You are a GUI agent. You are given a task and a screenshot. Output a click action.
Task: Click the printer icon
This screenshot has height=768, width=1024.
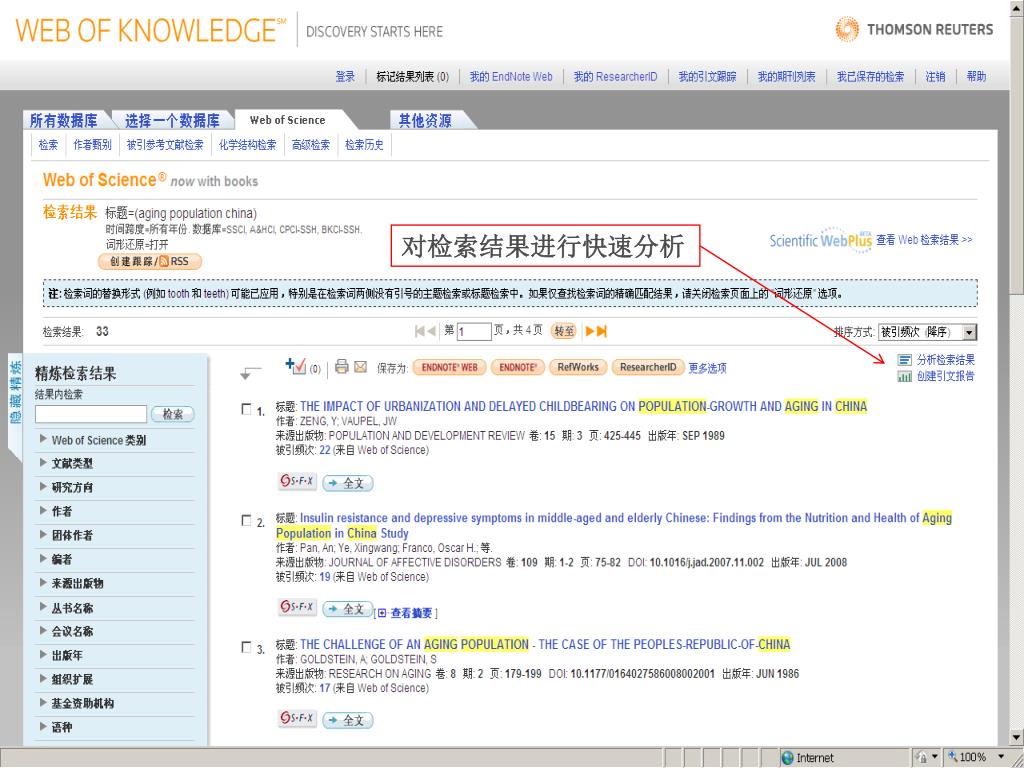pos(342,367)
